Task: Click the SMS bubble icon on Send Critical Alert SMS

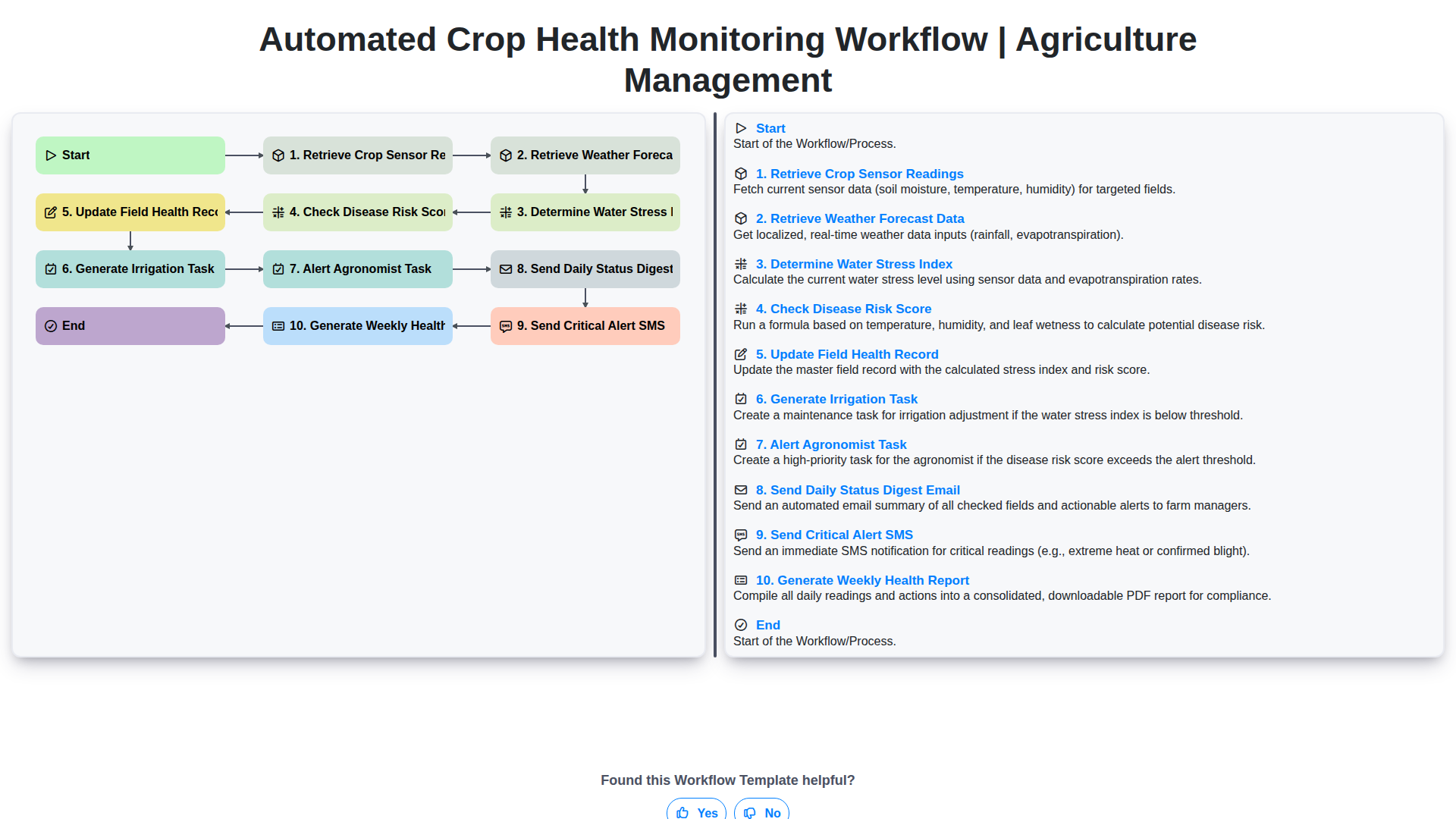Action: [x=506, y=326]
